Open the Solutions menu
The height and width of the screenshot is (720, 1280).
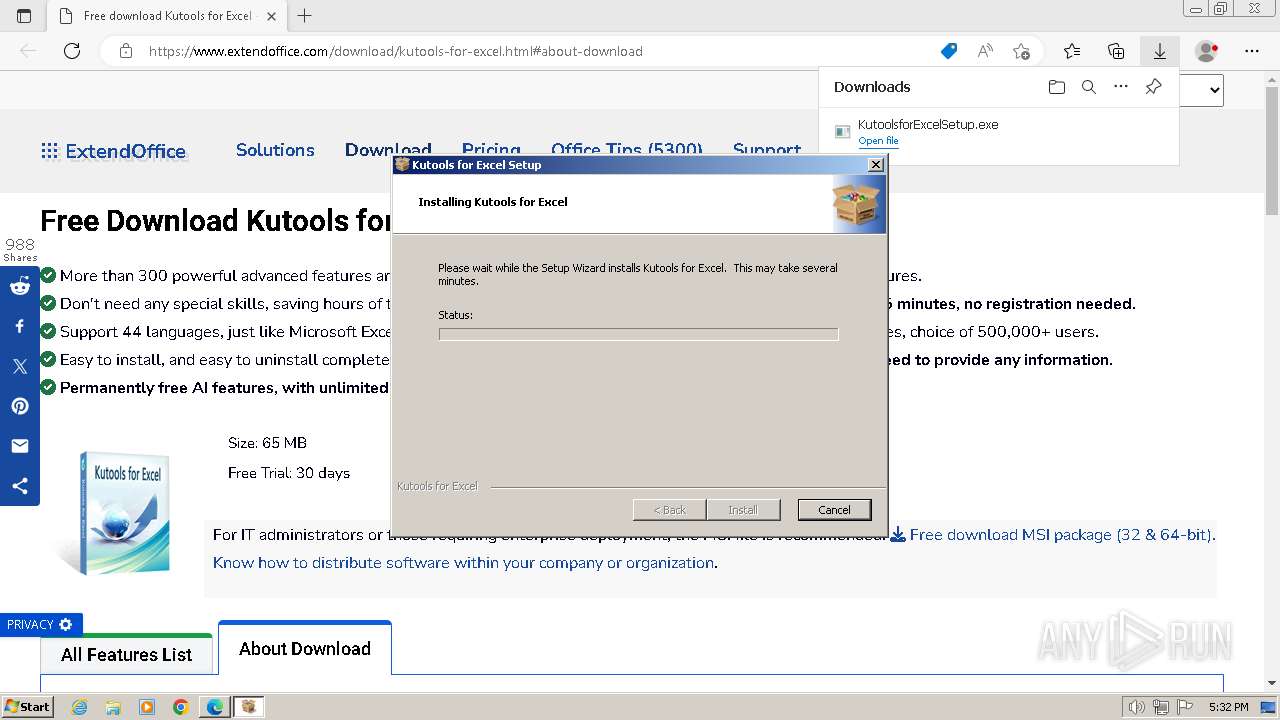275,150
